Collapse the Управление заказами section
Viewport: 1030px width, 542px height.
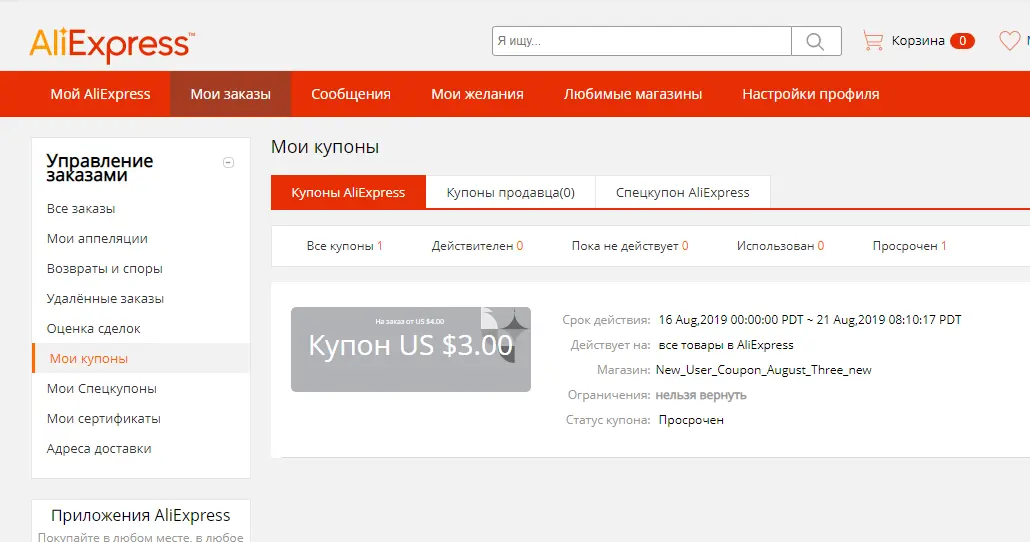tap(229, 162)
